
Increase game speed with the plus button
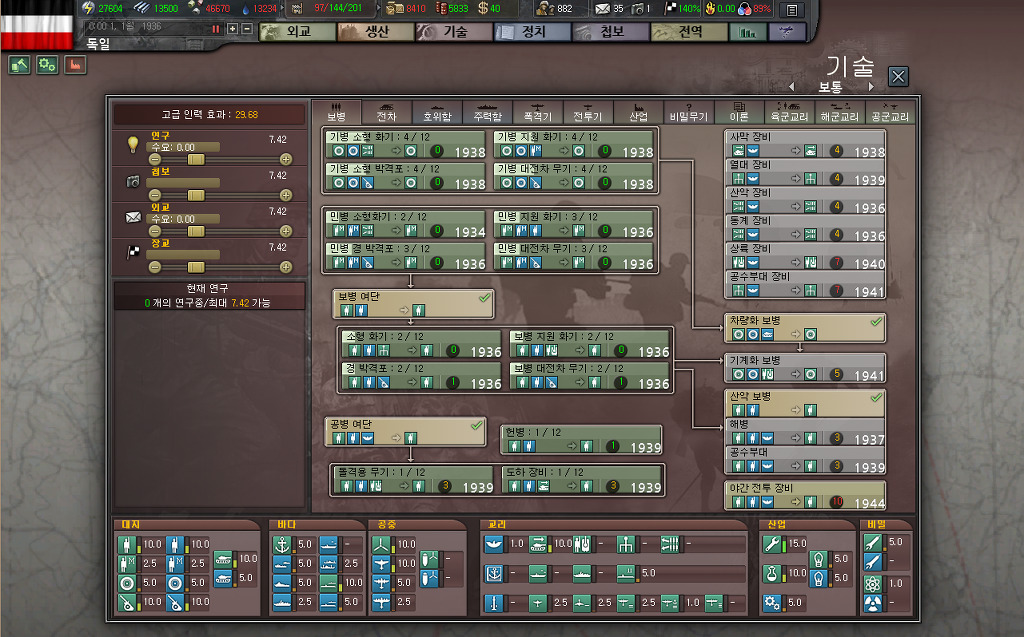tap(233, 29)
